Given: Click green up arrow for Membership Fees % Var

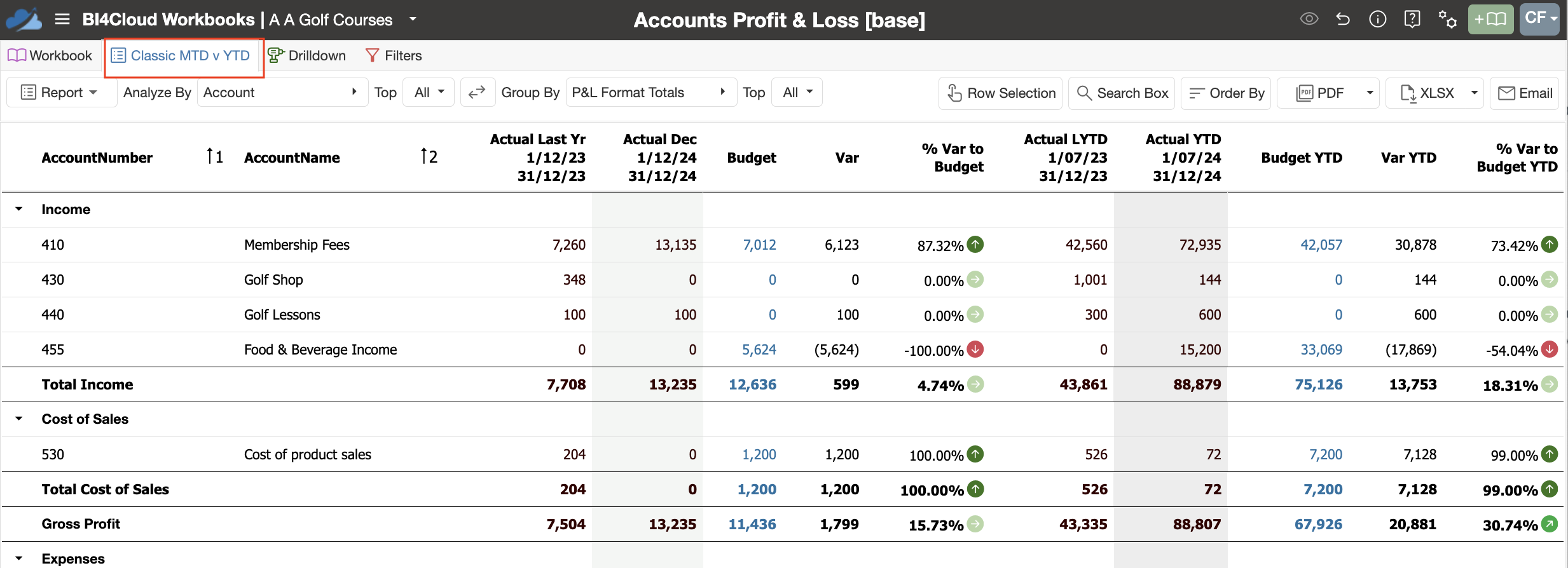Looking at the screenshot, I should coord(975,244).
